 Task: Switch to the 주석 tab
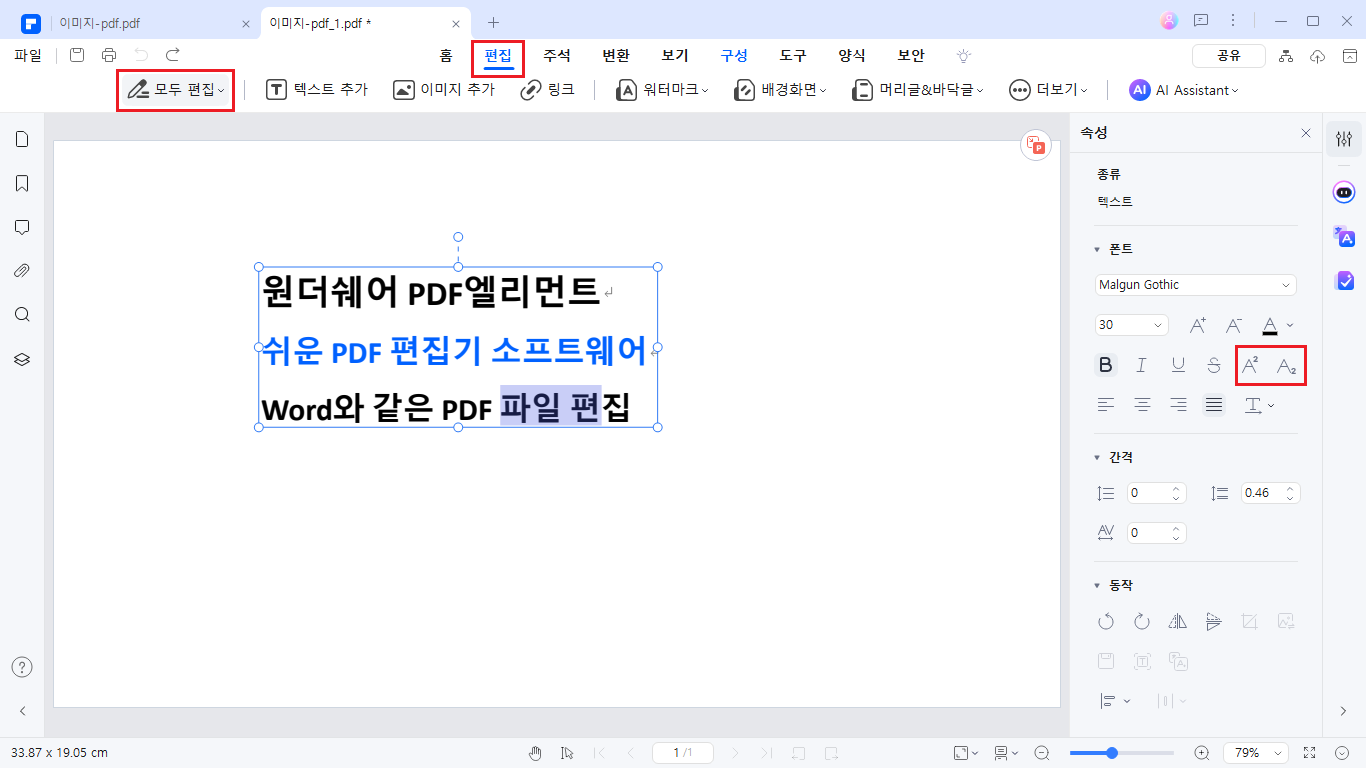[x=557, y=56]
